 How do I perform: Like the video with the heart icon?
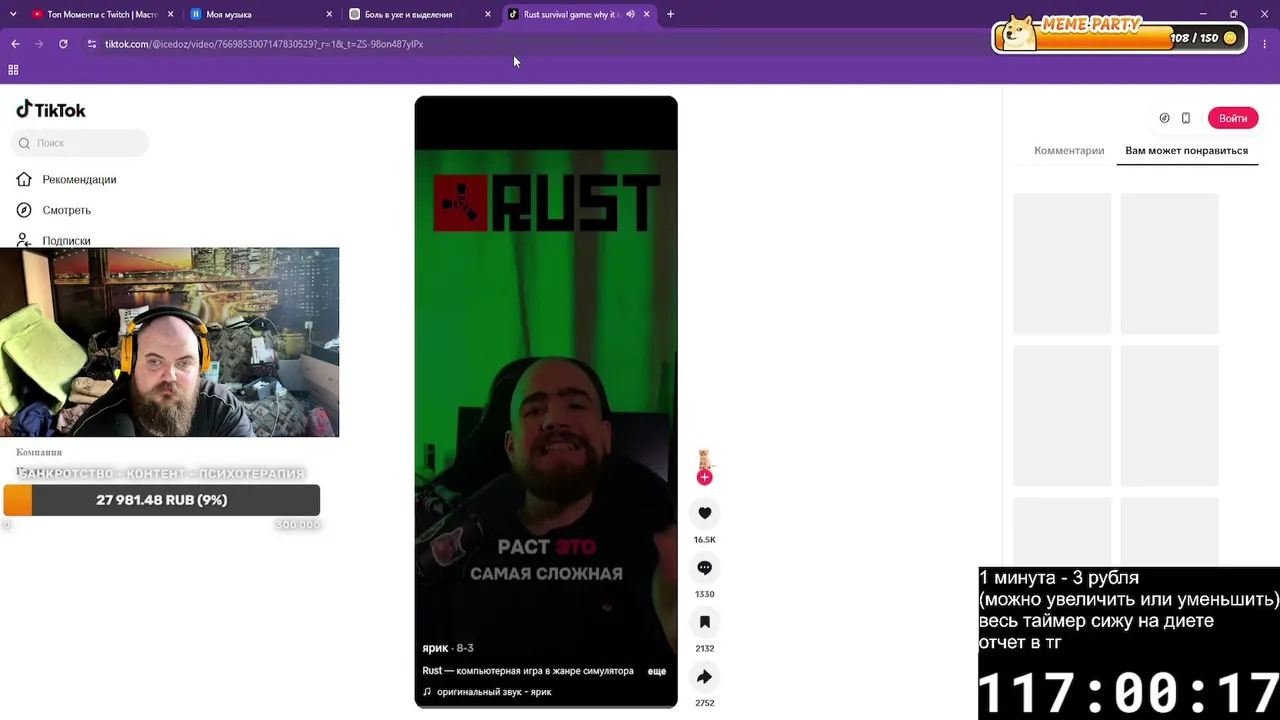coord(704,513)
